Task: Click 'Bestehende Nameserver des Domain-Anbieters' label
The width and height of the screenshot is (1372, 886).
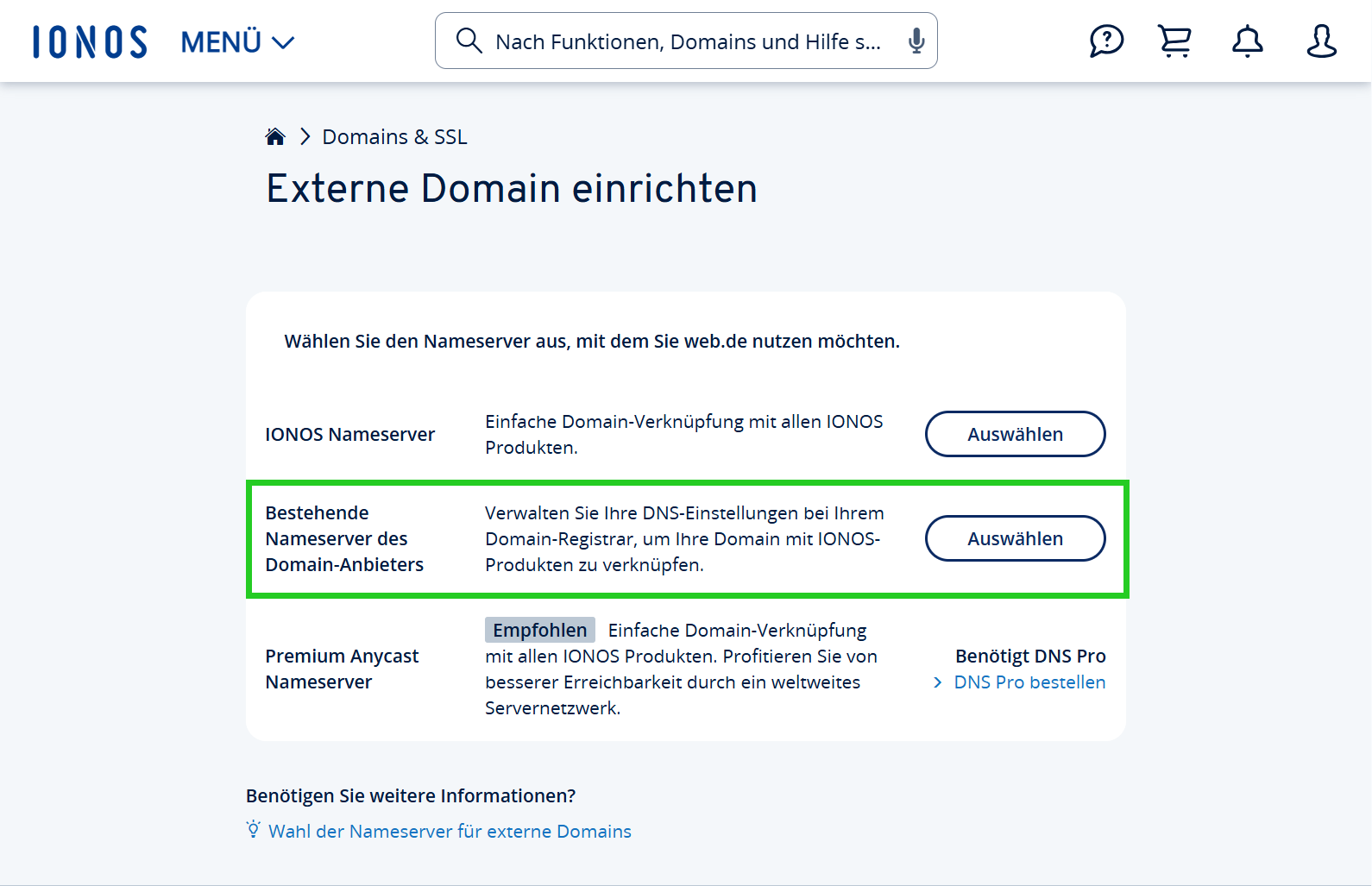Action: tap(344, 539)
